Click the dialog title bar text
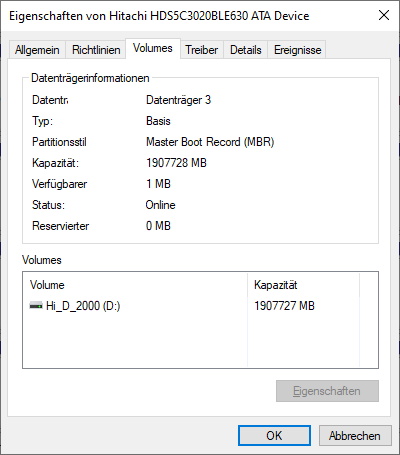Image resolution: width=400 pixels, height=455 pixels. click(159, 16)
